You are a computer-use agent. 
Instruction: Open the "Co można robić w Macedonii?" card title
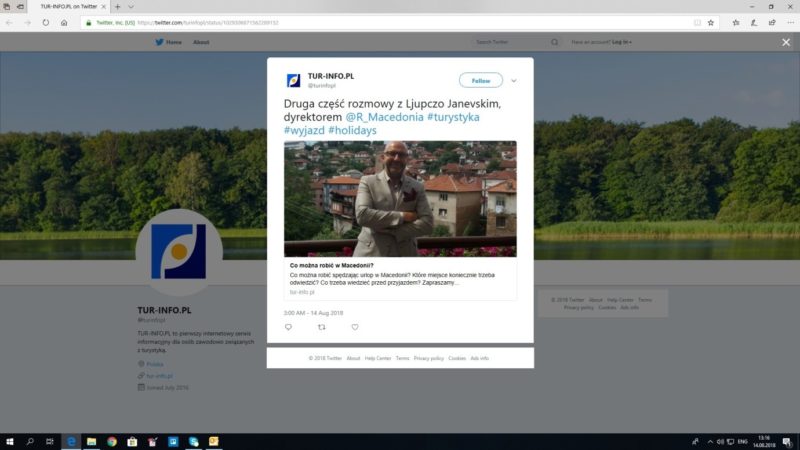point(332,265)
